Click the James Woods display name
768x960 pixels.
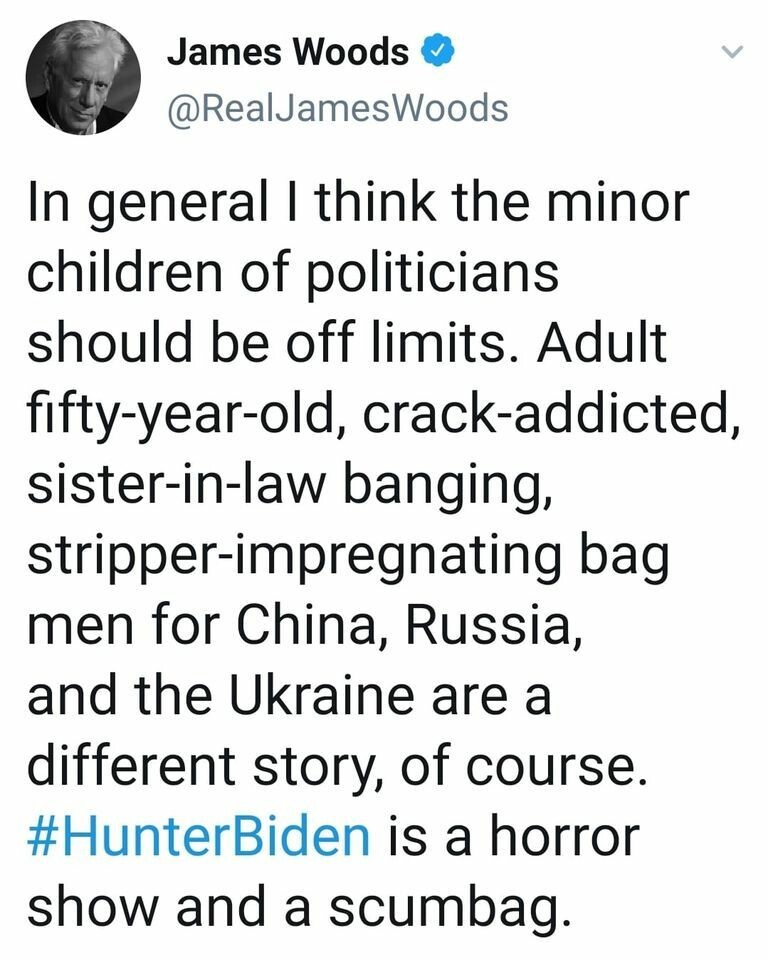coord(288,52)
